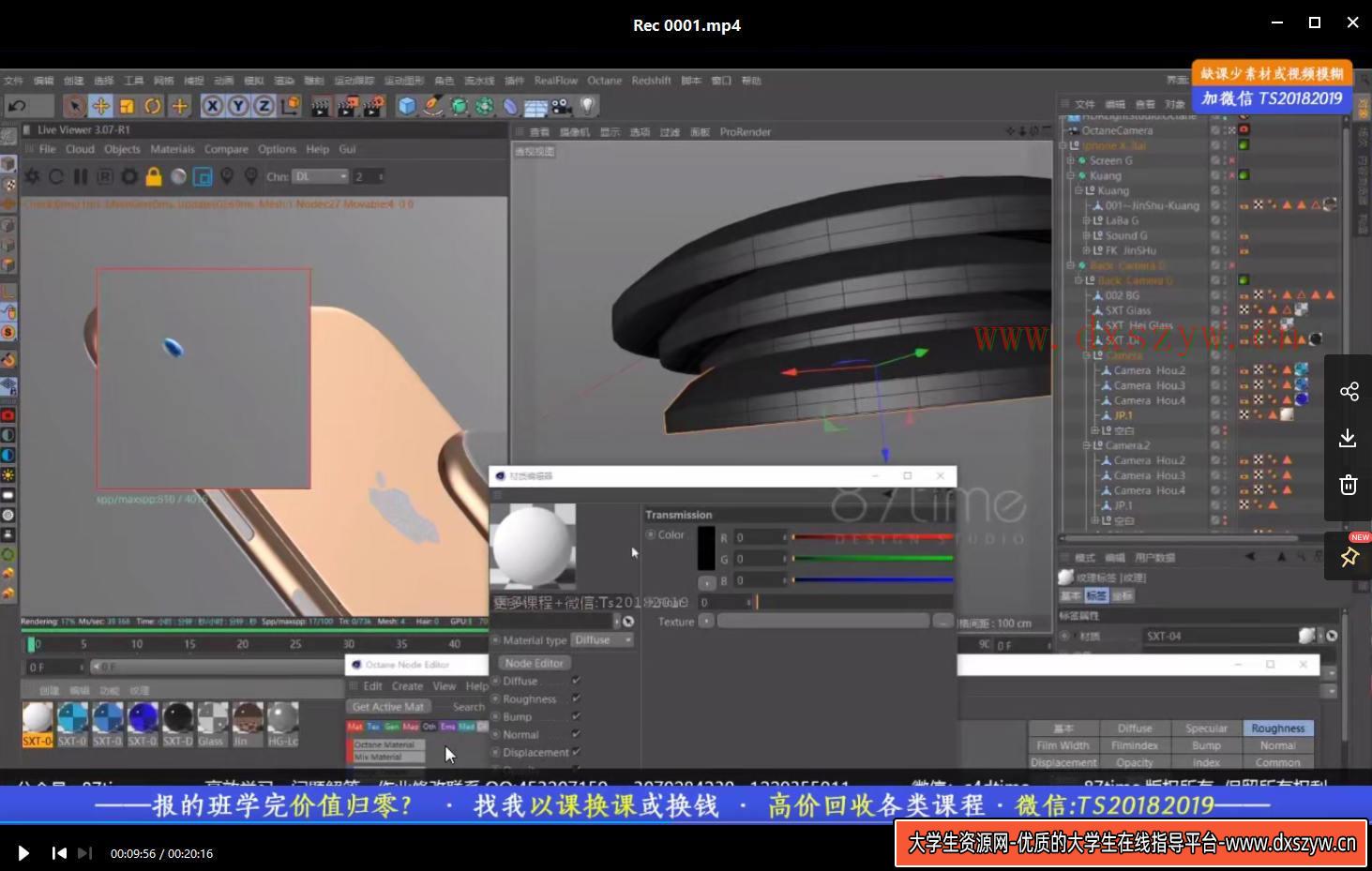Viewport: 1372px width, 871px height.
Task: Toggle the Z axis lock
Action: [x=264, y=106]
